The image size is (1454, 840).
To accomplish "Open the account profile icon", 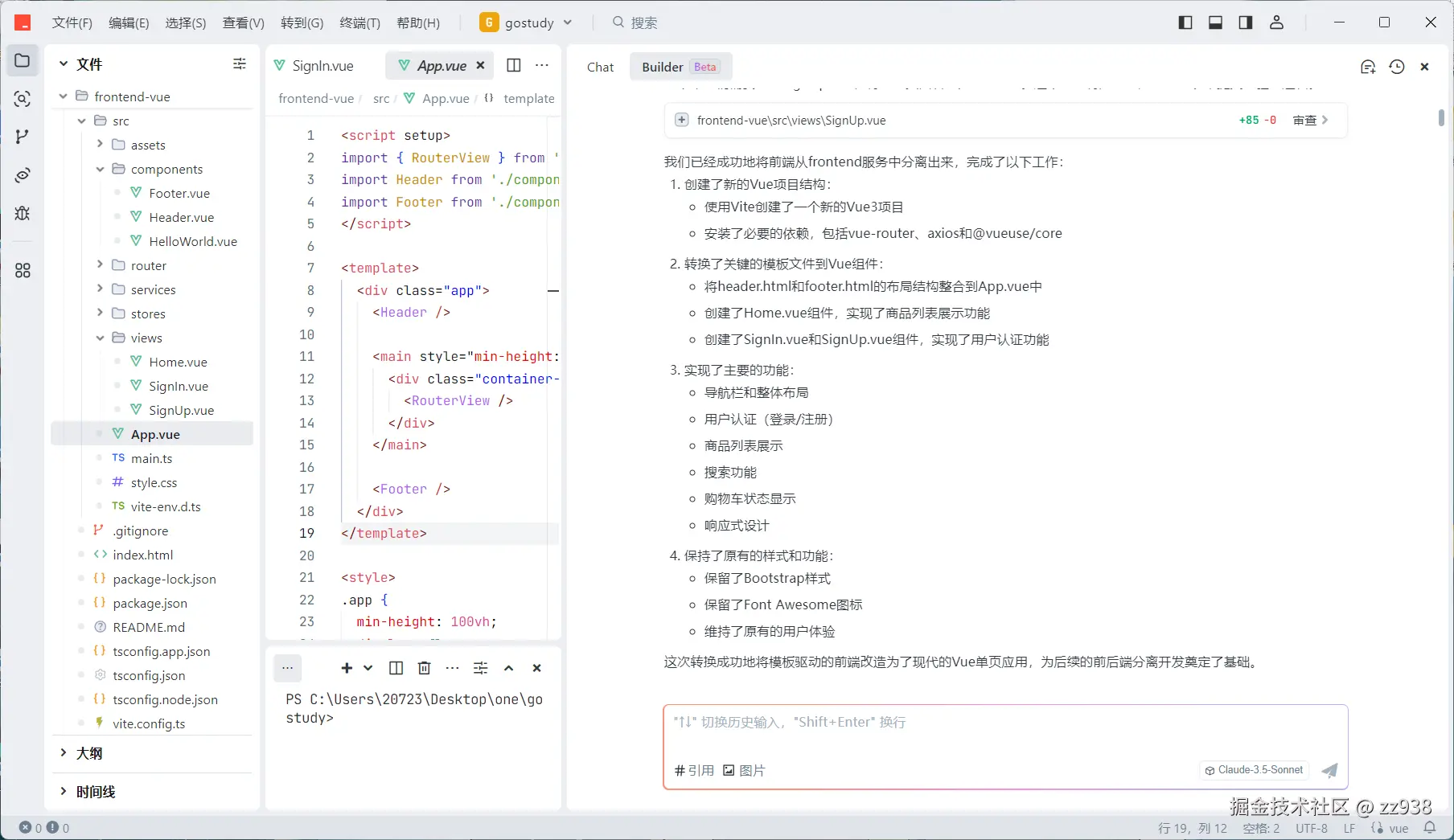I will [x=1276, y=23].
